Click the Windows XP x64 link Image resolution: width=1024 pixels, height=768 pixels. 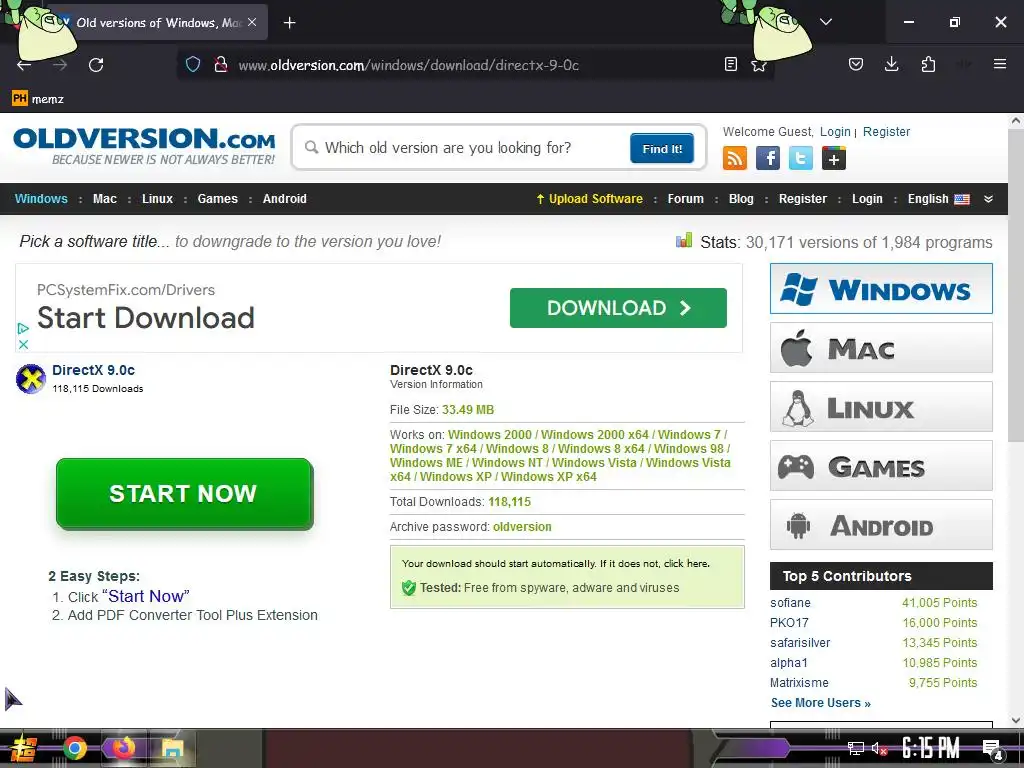click(549, 477)
